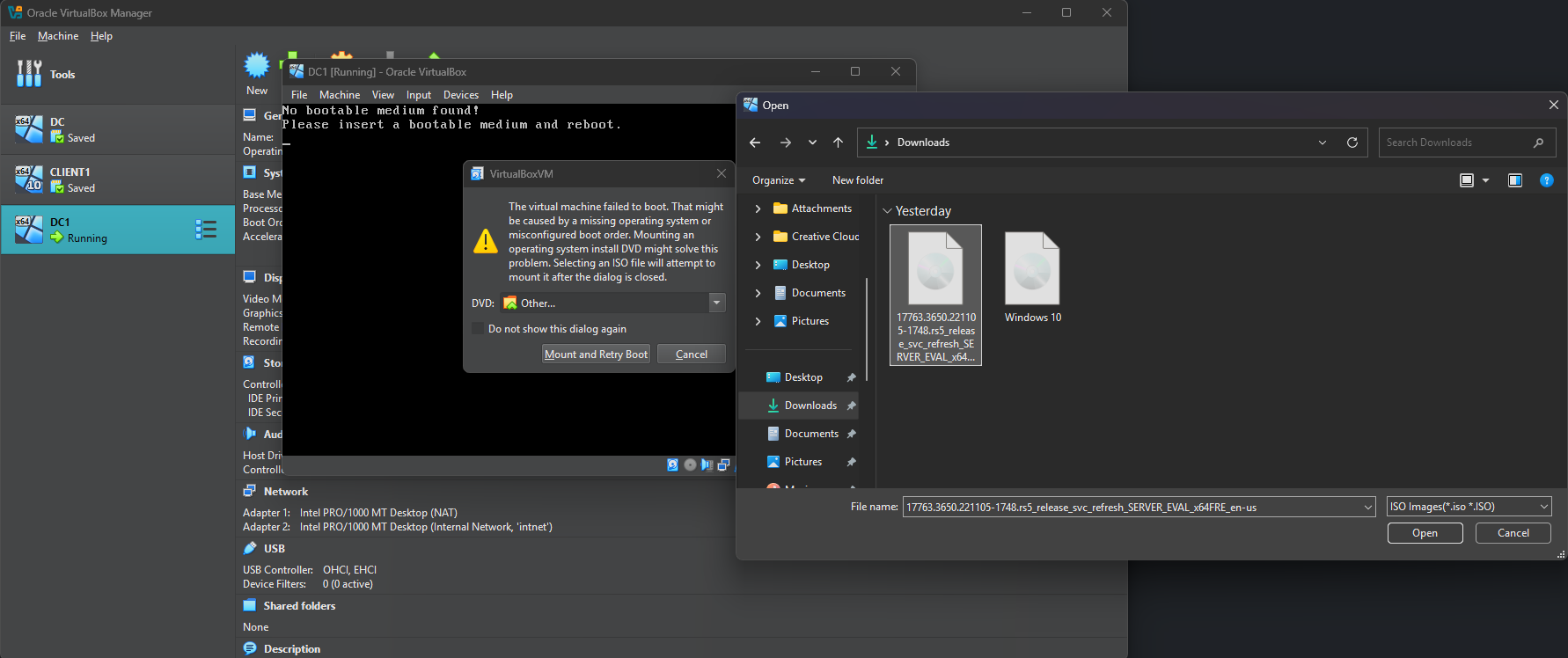Select the DC virtual machine entry

tap(118, 129)
